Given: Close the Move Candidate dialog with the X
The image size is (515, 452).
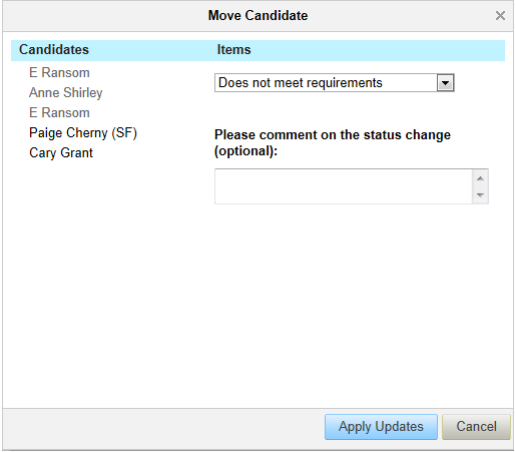Looking at the screenshot, I should click(500, 15).
